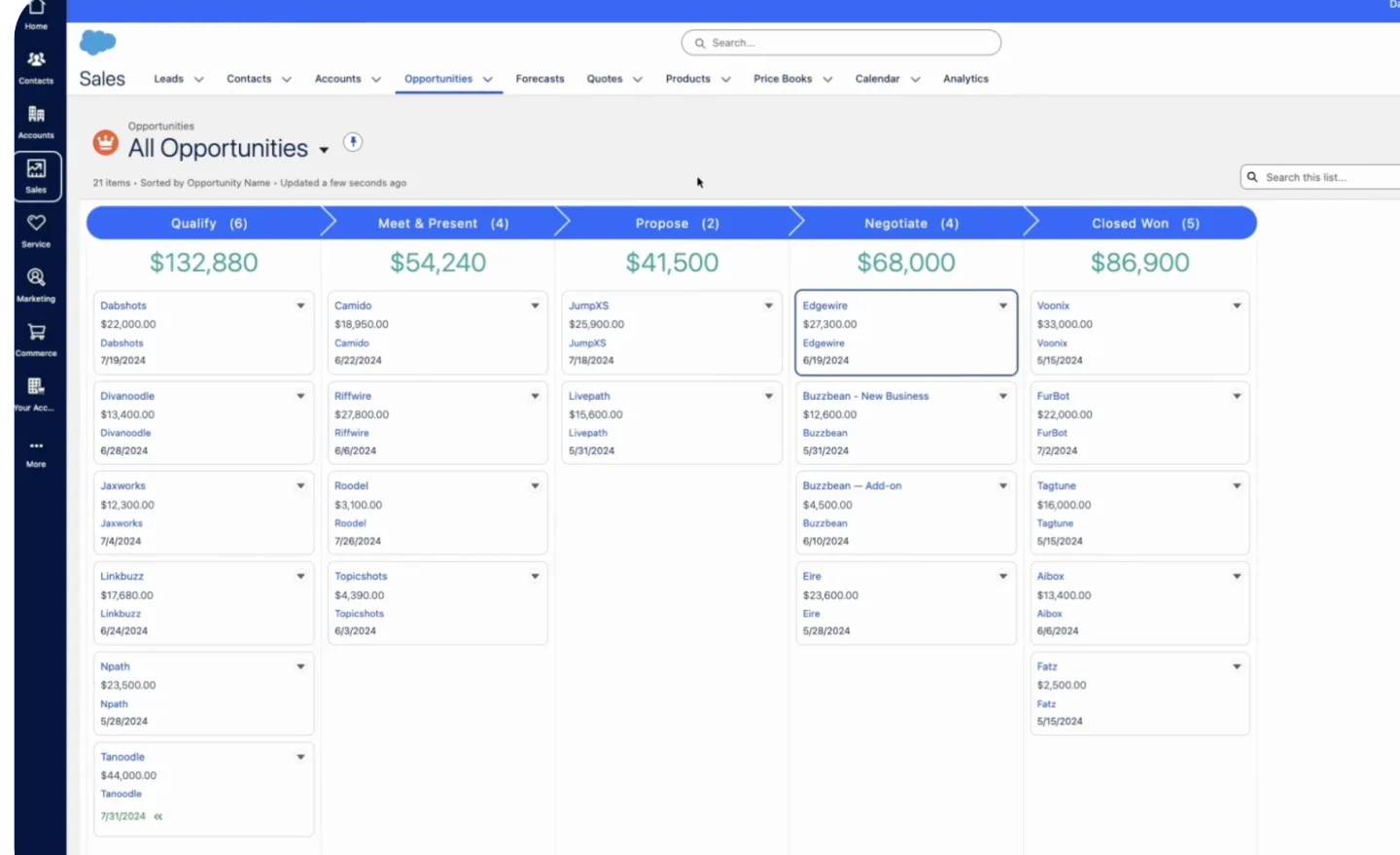Open the Edgewire card actions menu

pyautogui.click(x=1003, y=305)
